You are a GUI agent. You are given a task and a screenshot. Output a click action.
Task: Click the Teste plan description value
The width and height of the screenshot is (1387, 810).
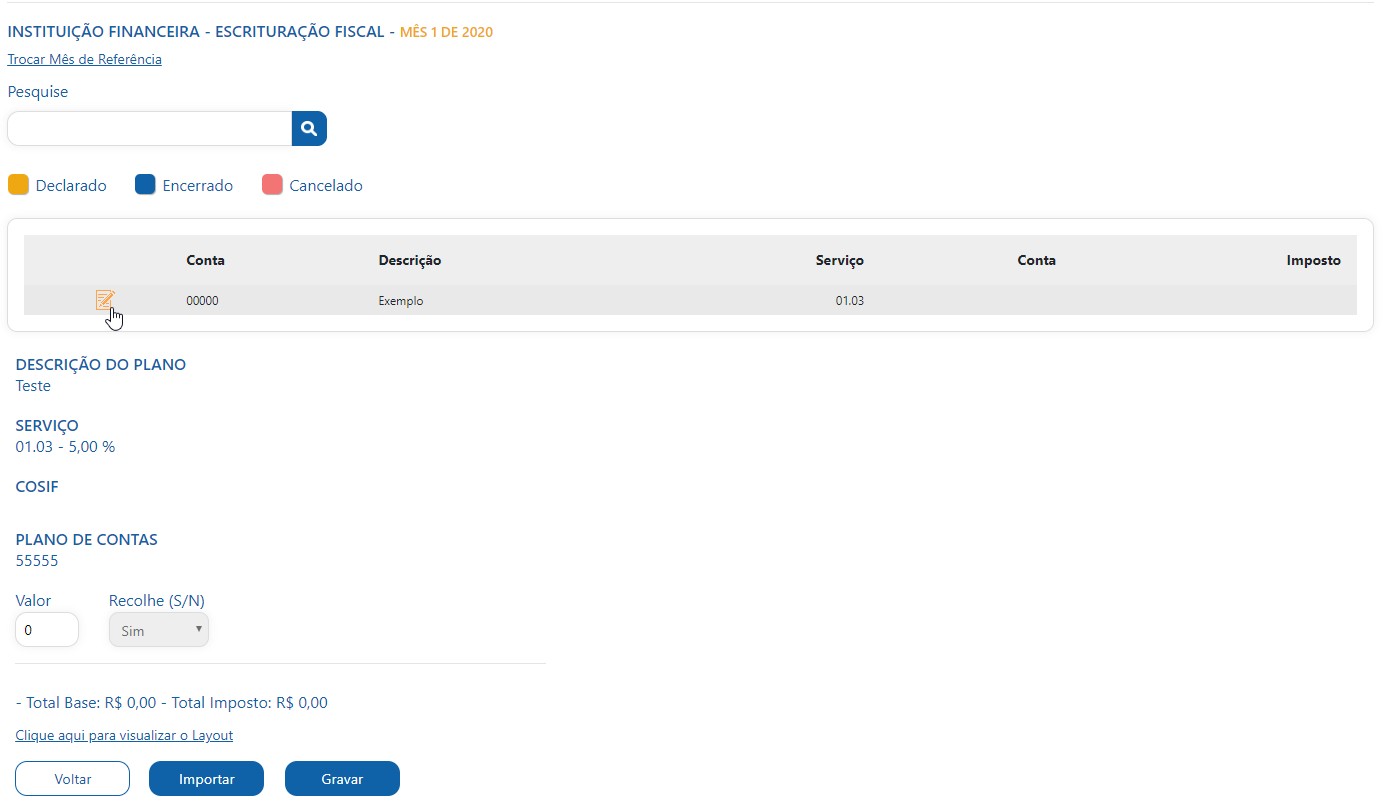click(x=33, y=385)
